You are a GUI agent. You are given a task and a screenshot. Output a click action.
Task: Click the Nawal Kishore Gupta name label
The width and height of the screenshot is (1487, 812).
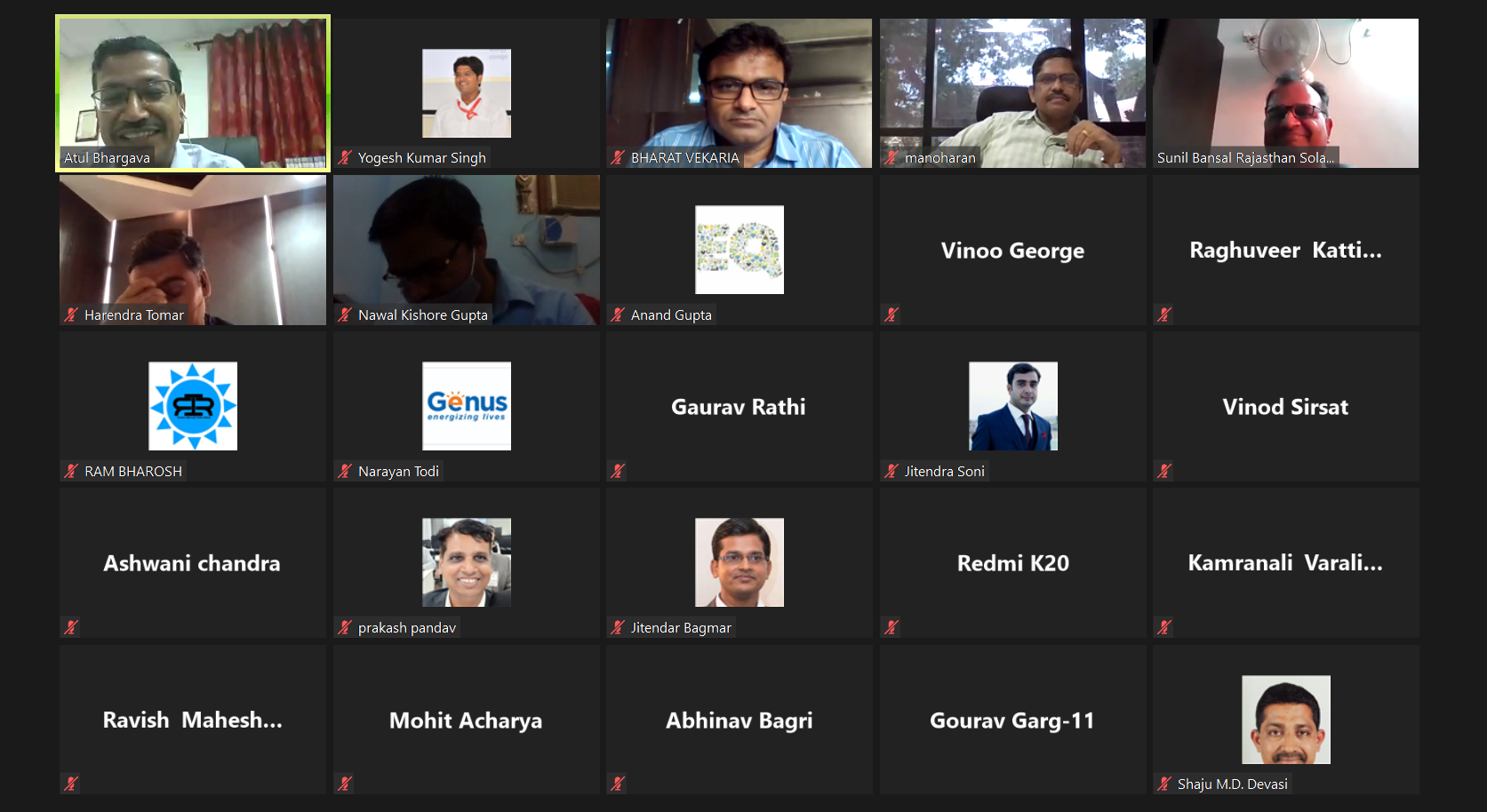(423, 315)
